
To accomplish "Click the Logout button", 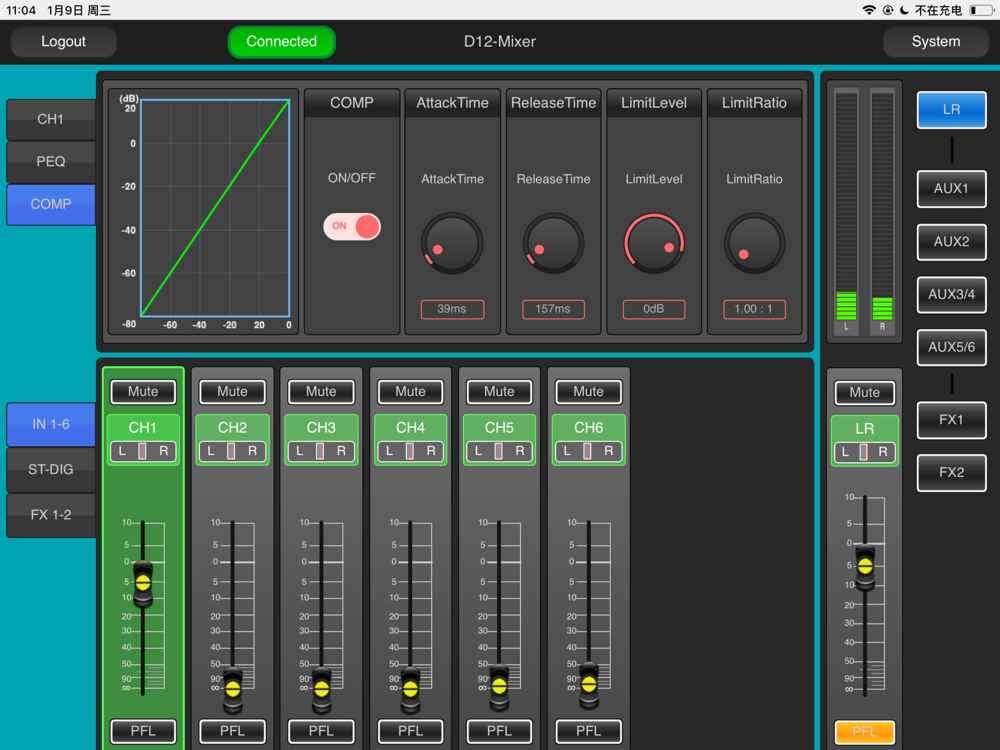I will coord(63,41).
